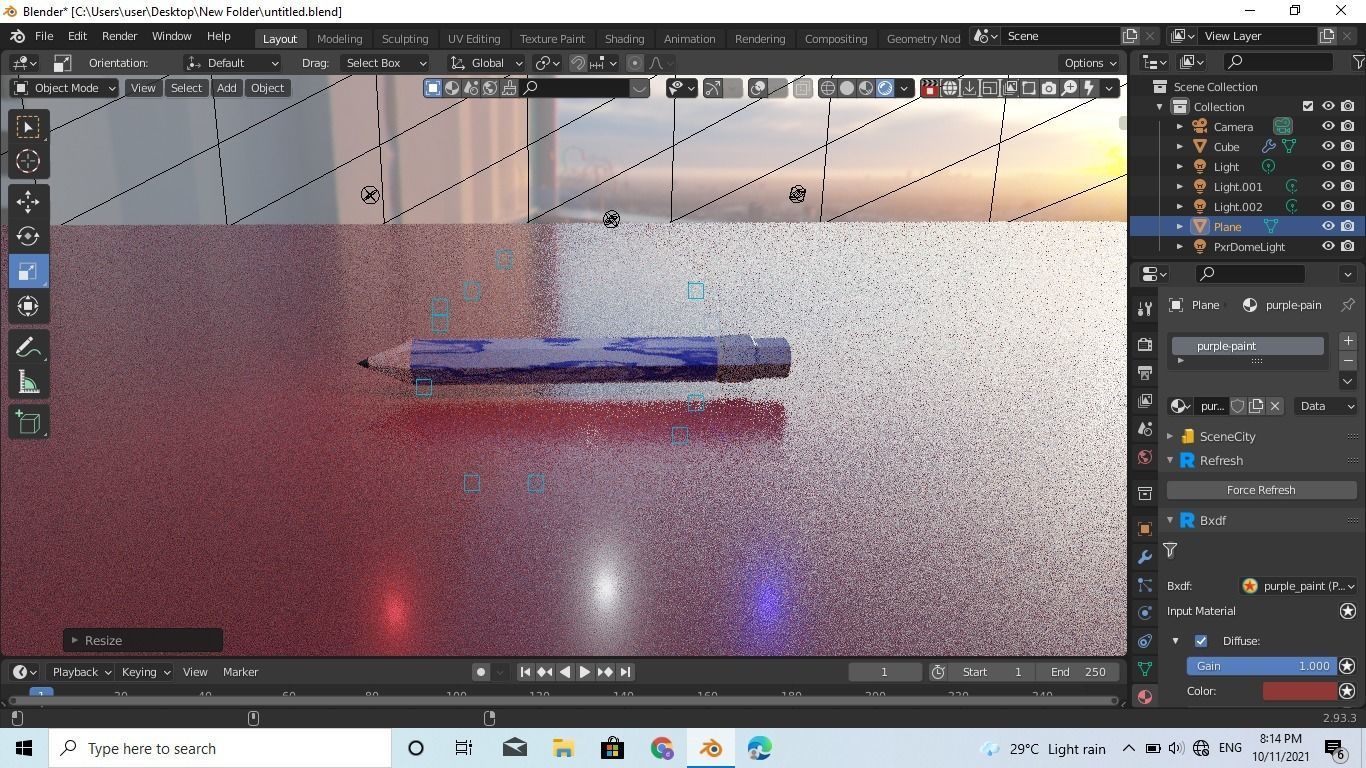This screenshot has height=768, width=1366.
Task: Play the animation forward
Action: coord(585,672)
